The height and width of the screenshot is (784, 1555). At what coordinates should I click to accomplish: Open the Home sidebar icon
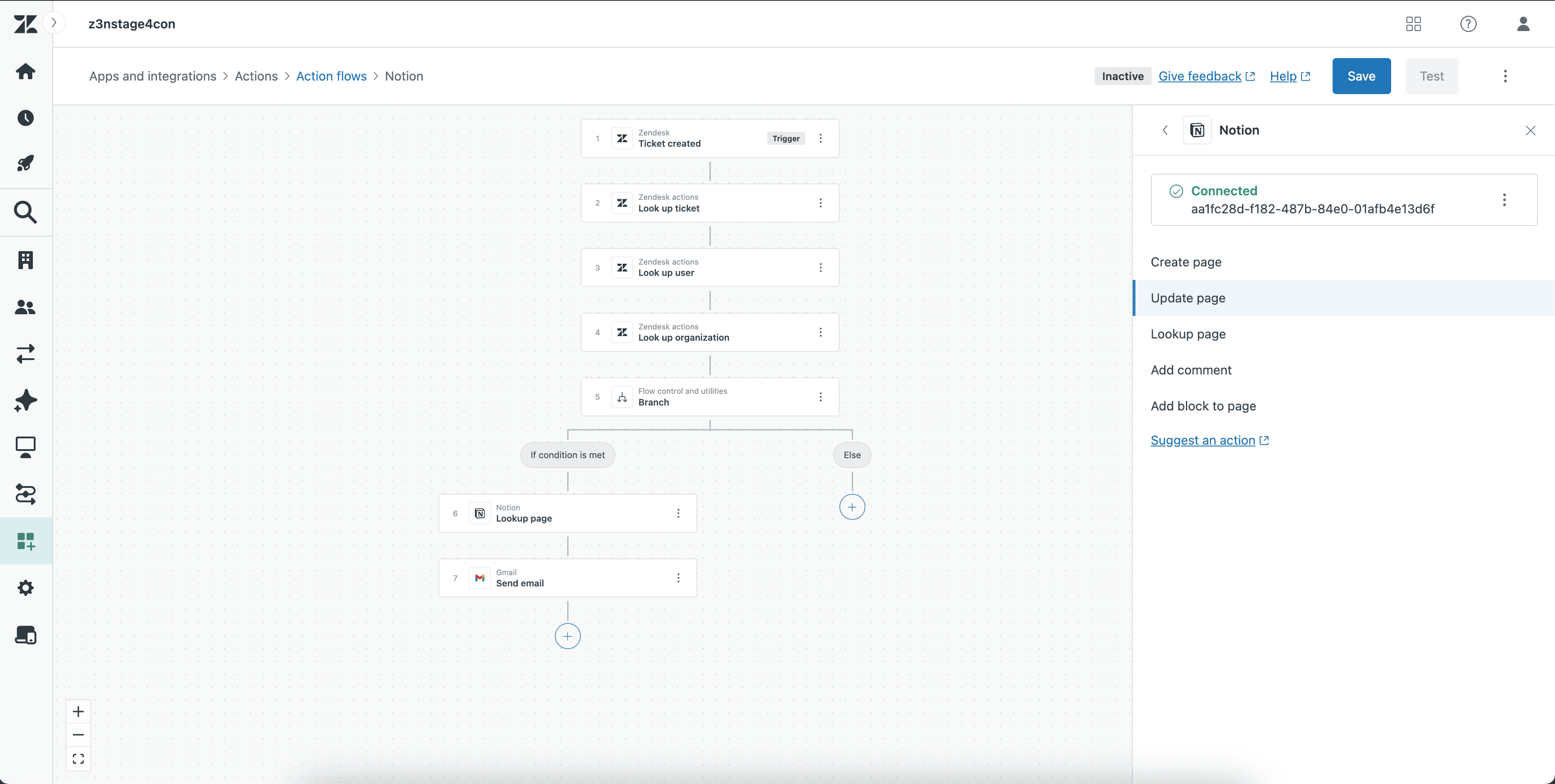coord(25,71)
